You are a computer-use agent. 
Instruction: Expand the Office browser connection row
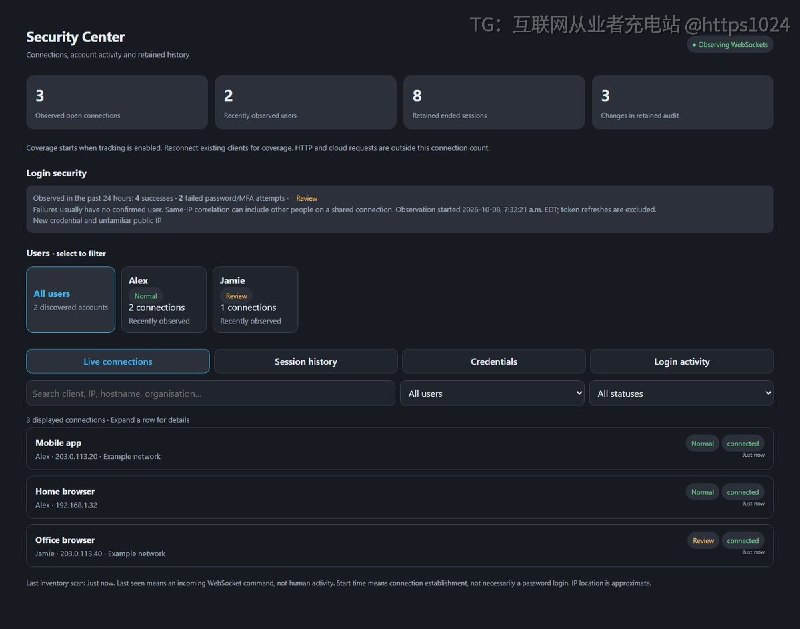click(400, 546)
